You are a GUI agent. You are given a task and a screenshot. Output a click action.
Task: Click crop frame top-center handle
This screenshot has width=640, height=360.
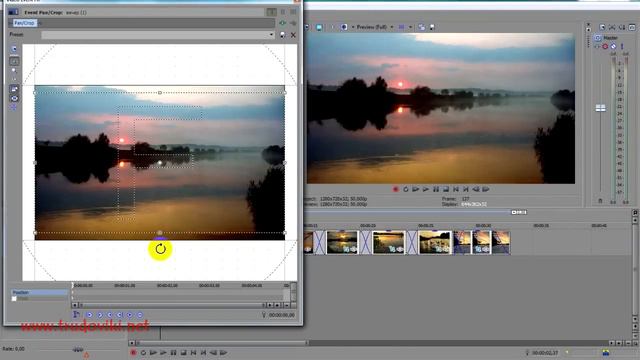(x=160, y=93)
